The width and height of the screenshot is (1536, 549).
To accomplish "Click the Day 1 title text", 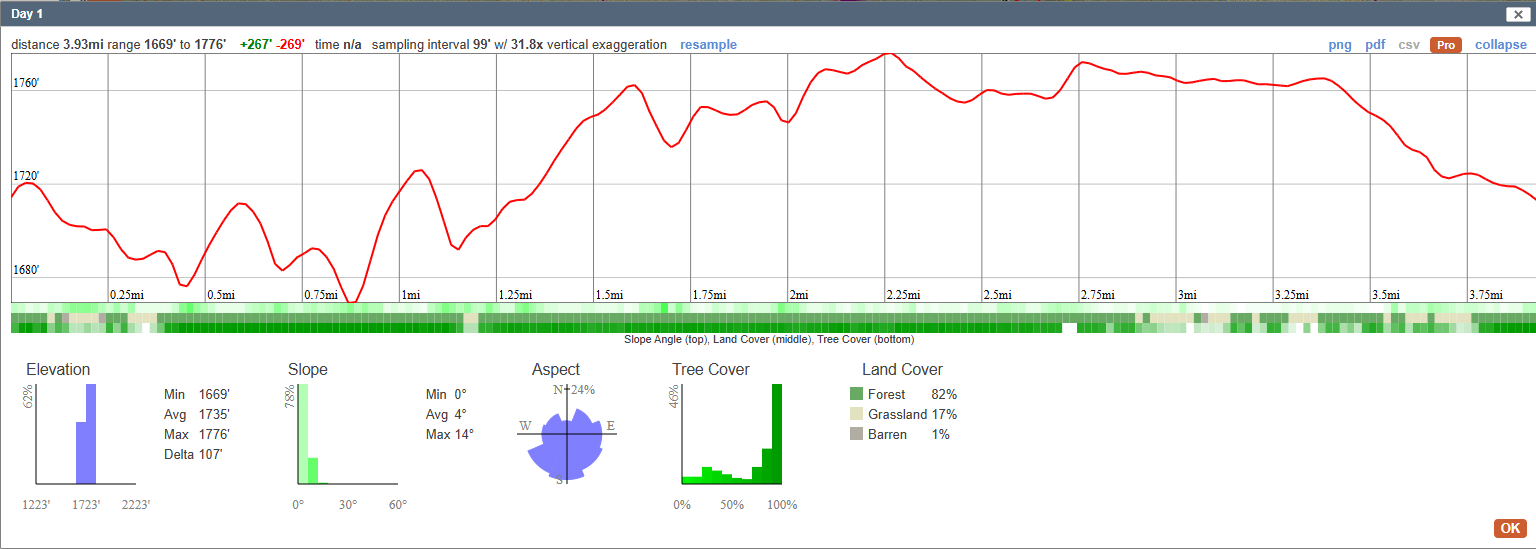I will click(x=28, y=14).
